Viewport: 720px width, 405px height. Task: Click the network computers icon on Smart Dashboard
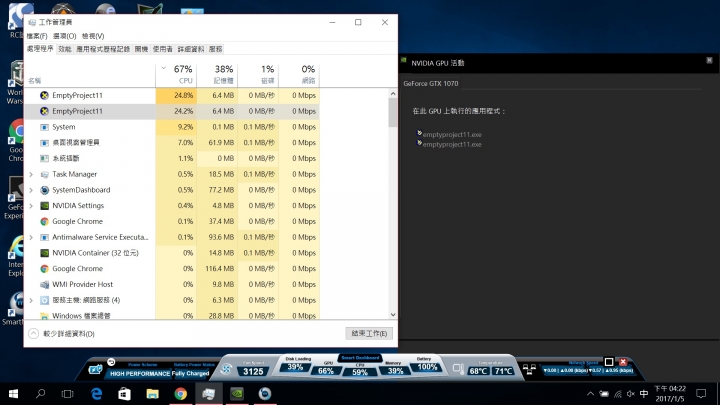(529, 369)
